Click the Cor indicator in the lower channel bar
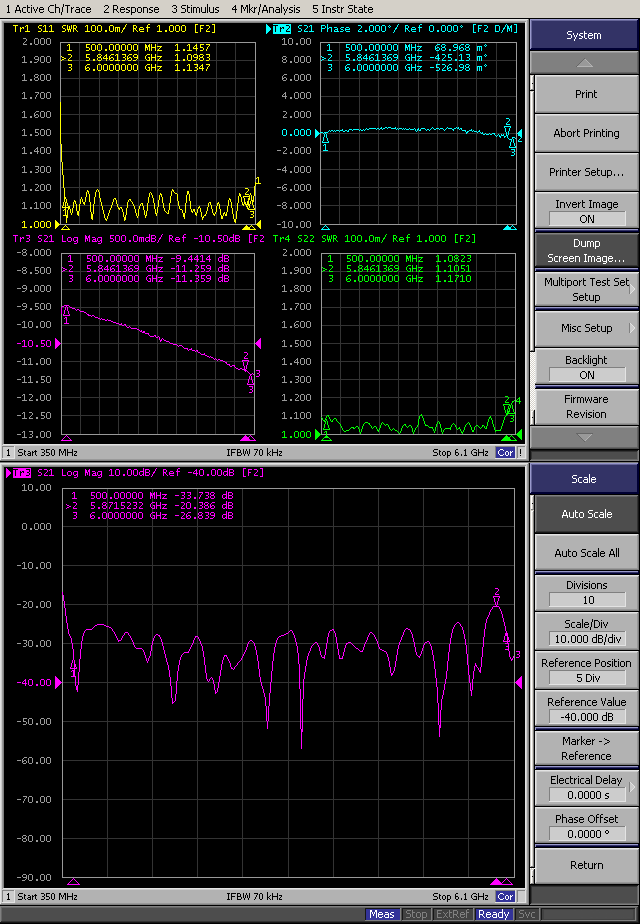Viewport: 640px width, 924px height. coord(506,897)
